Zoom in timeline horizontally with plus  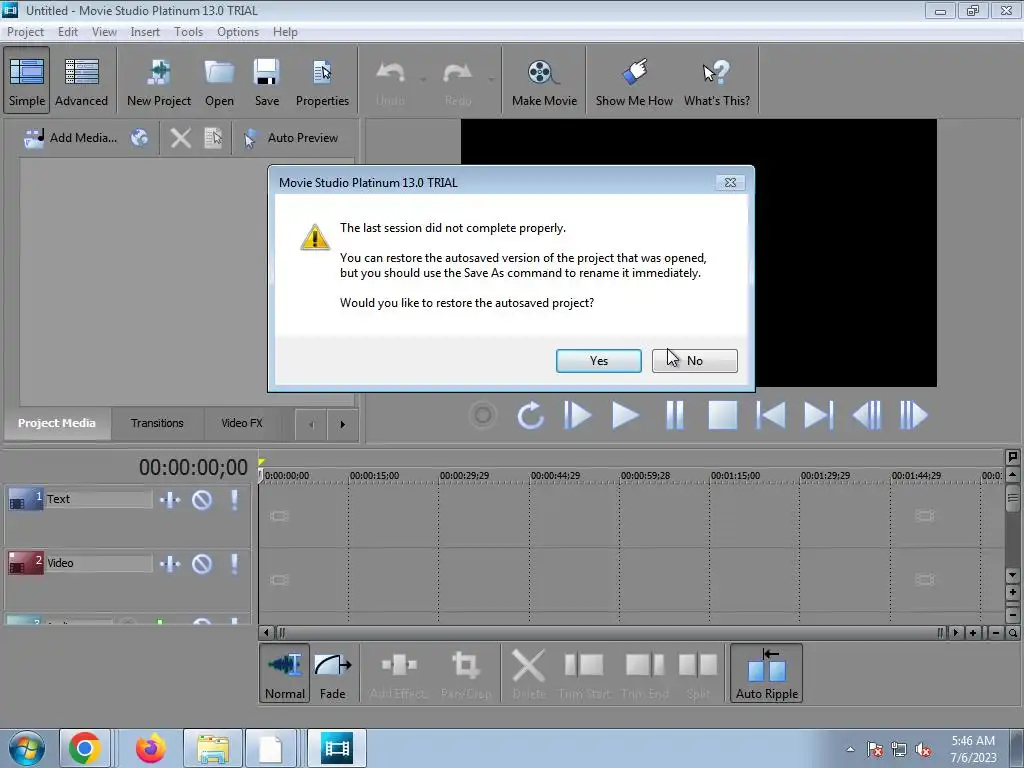click(973, 633)
